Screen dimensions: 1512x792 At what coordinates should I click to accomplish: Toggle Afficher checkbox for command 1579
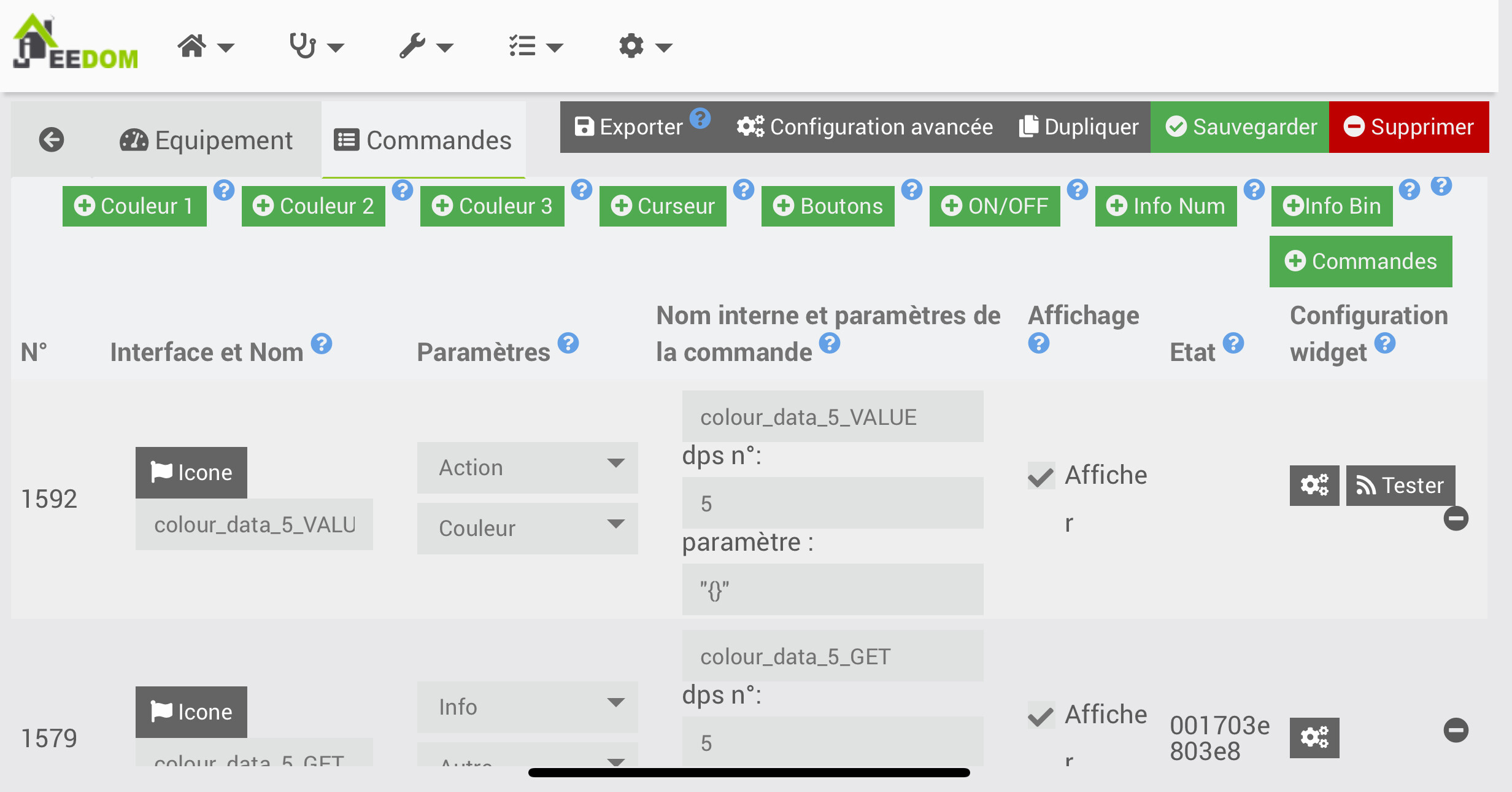[x=1041, y=716]
